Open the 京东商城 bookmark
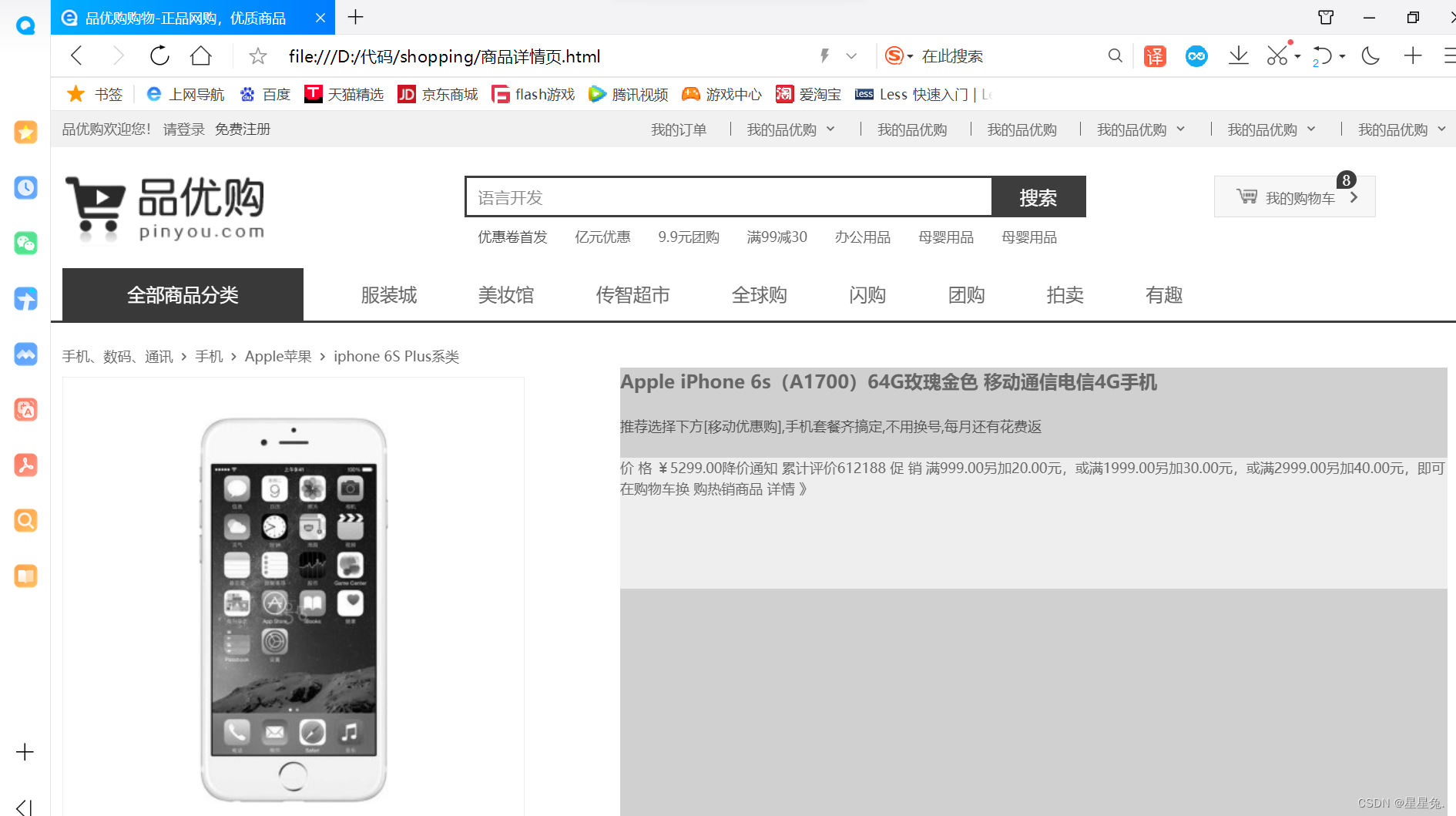 coord(438,94)
